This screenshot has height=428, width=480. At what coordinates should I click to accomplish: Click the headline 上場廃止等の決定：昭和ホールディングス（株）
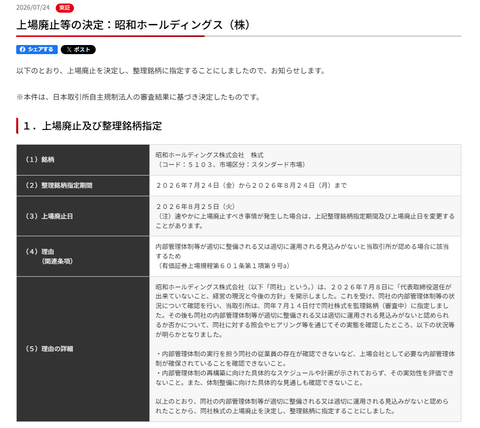[x=134, y=25]
